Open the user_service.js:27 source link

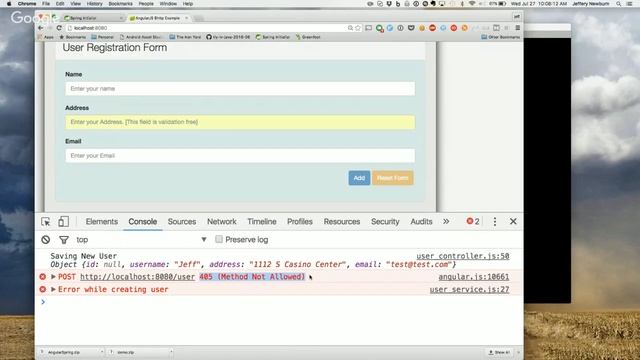[469, 289]
